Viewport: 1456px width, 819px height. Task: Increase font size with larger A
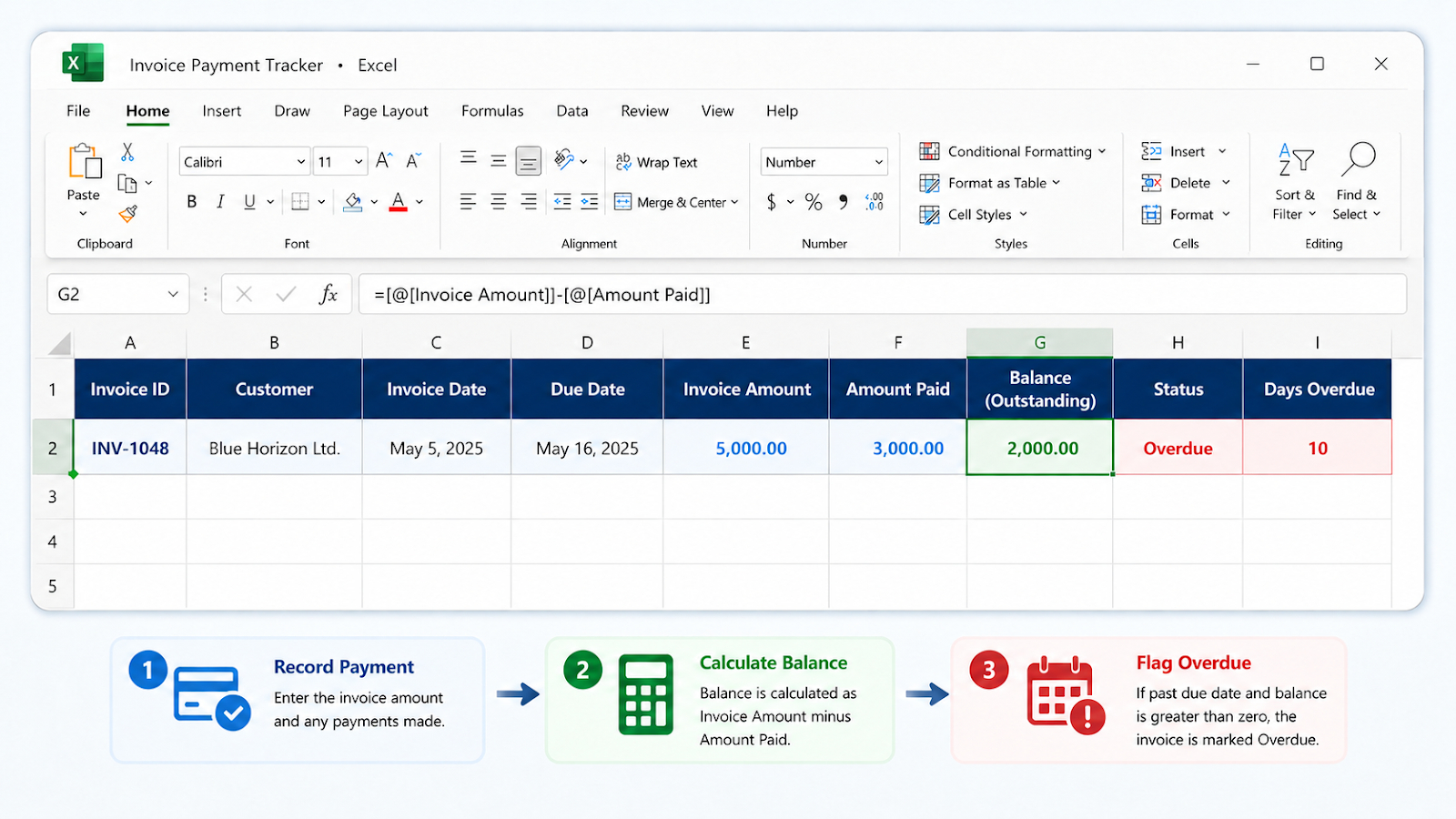tap(384, 161)
